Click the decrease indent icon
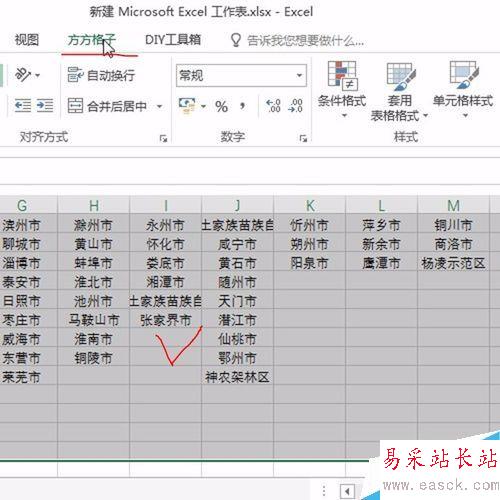Viewport: 500px width, 500px height. [x=23, y=106]
